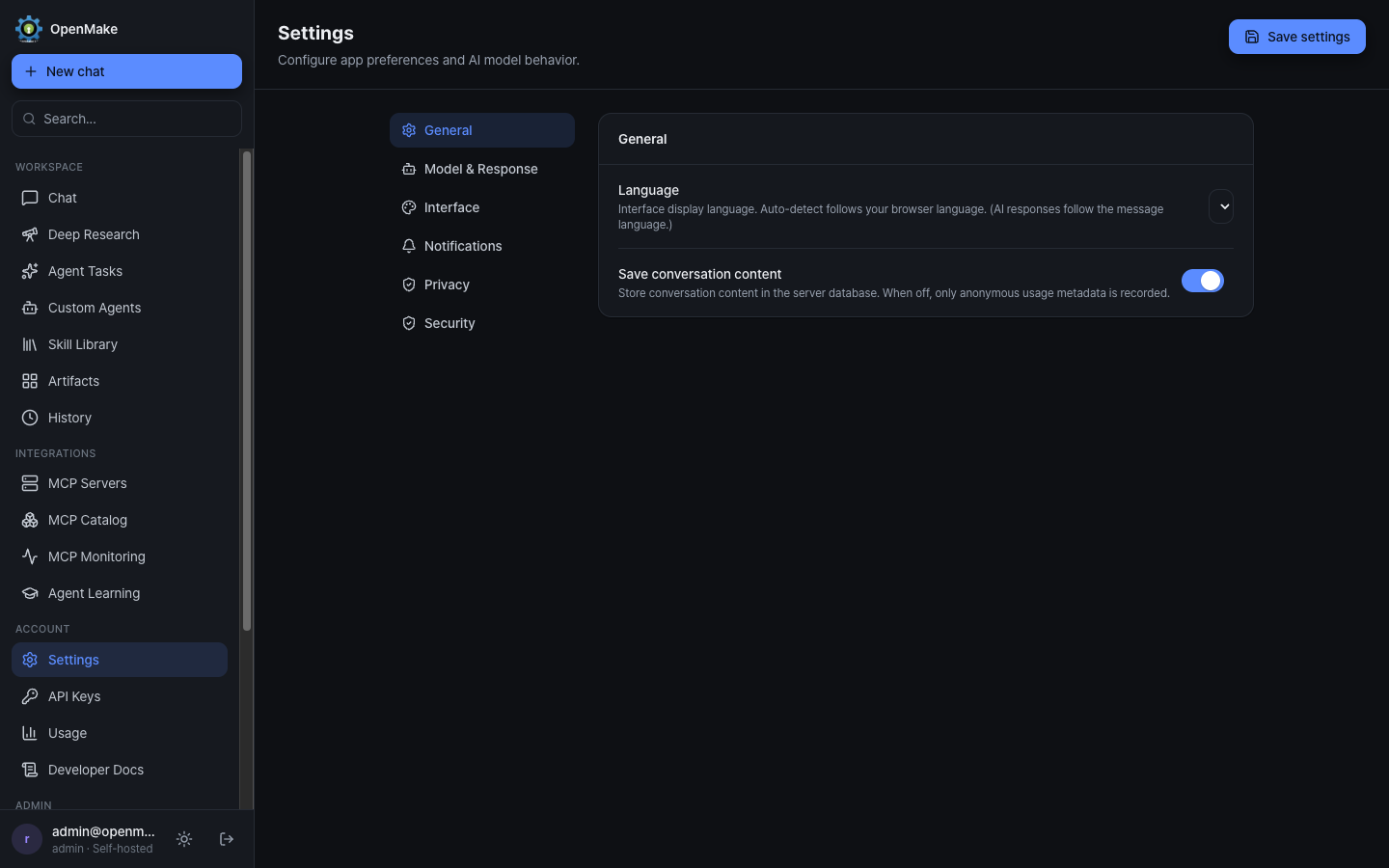The image size is (1389, 868).
Task: Click the Settings page heading
Action: [x=315, y=33]
